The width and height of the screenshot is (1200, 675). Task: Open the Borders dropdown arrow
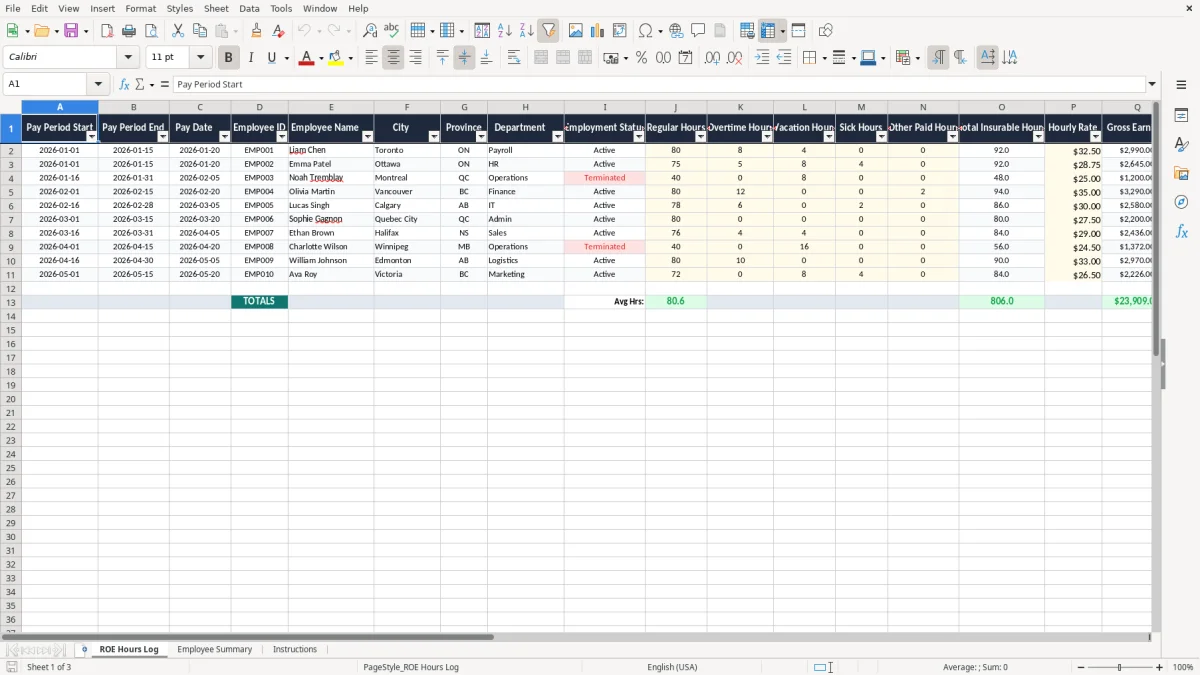pos(824,58)
